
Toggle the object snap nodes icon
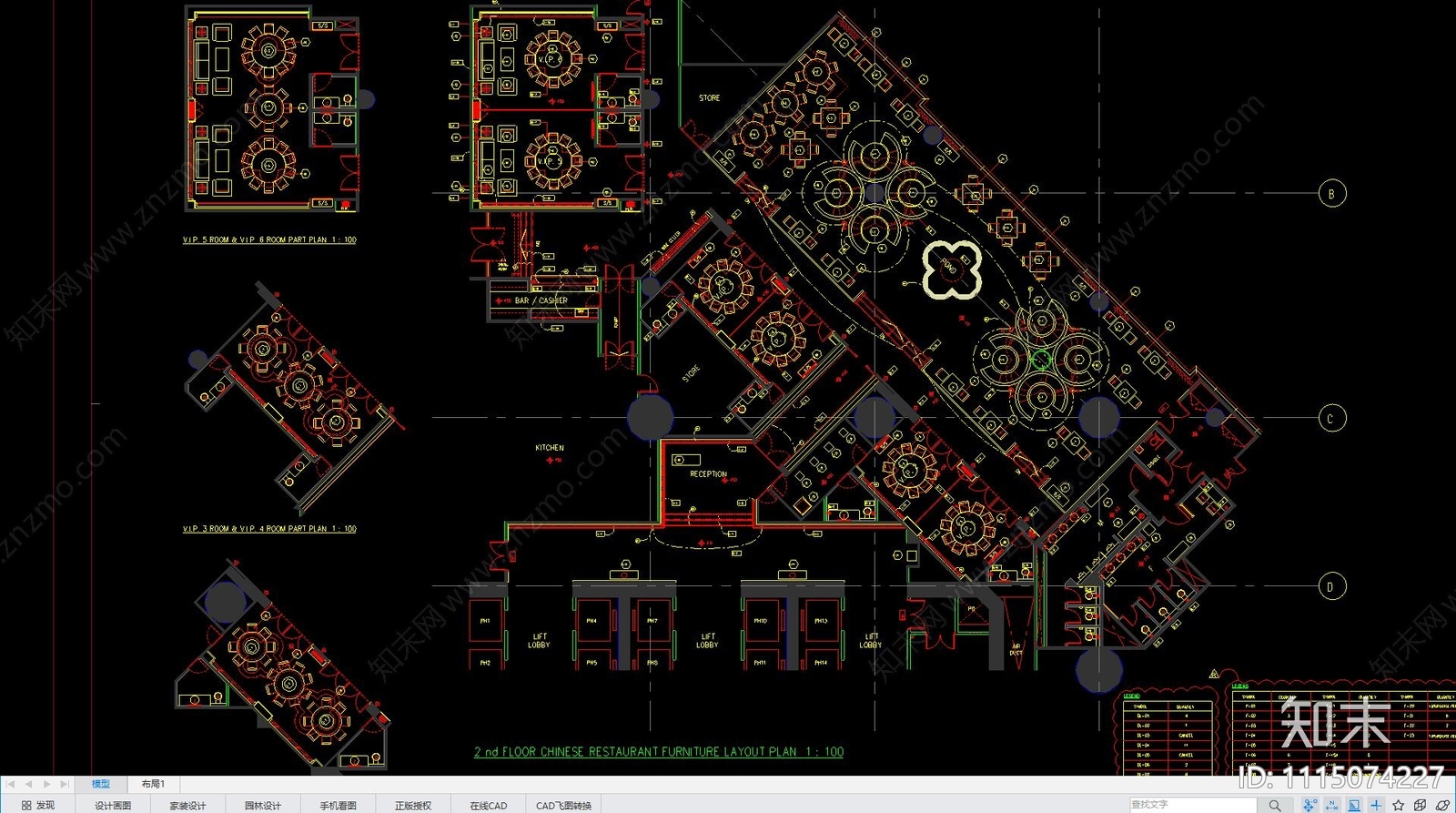[1309, 806]
